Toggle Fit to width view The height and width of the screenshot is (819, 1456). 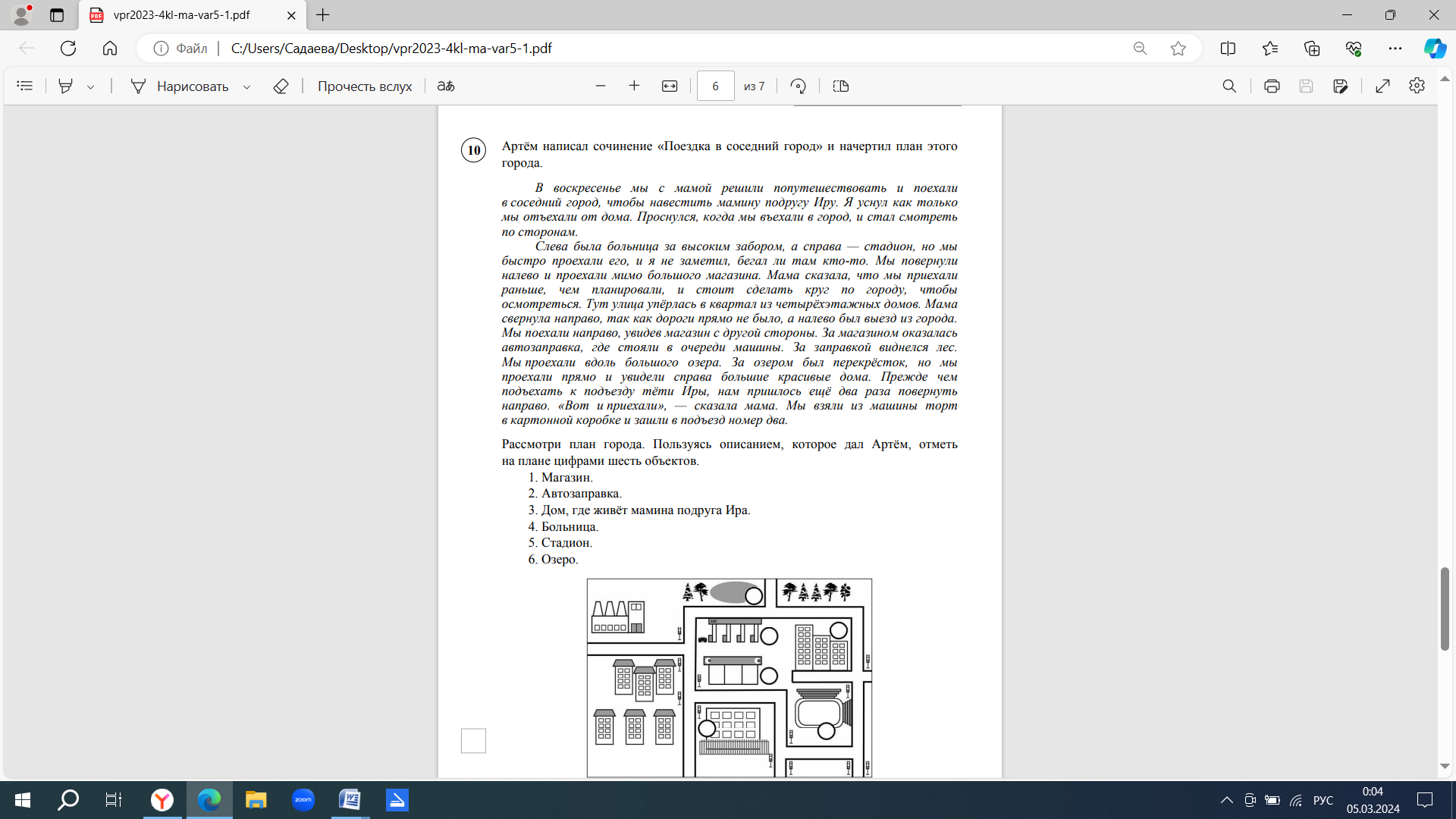670,86
